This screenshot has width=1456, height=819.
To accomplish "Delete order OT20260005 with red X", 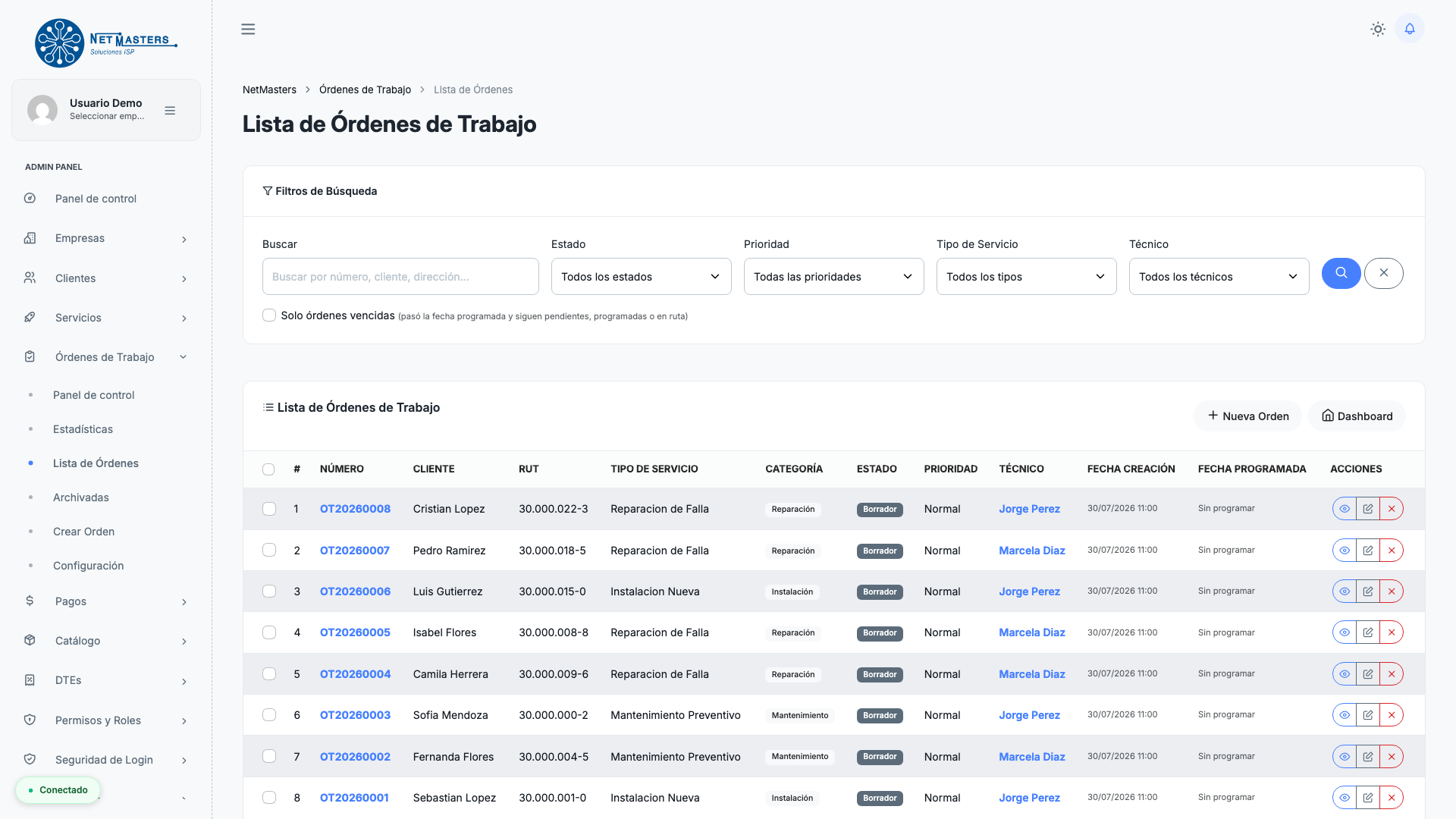I will (1392, 632).
